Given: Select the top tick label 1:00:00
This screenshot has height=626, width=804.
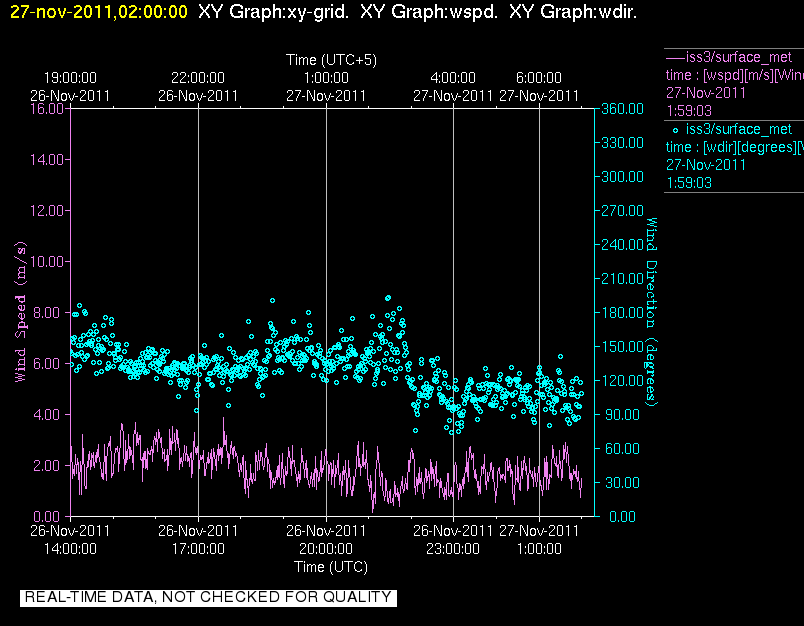Looking at the screenshot, I should tap(326, 77).
